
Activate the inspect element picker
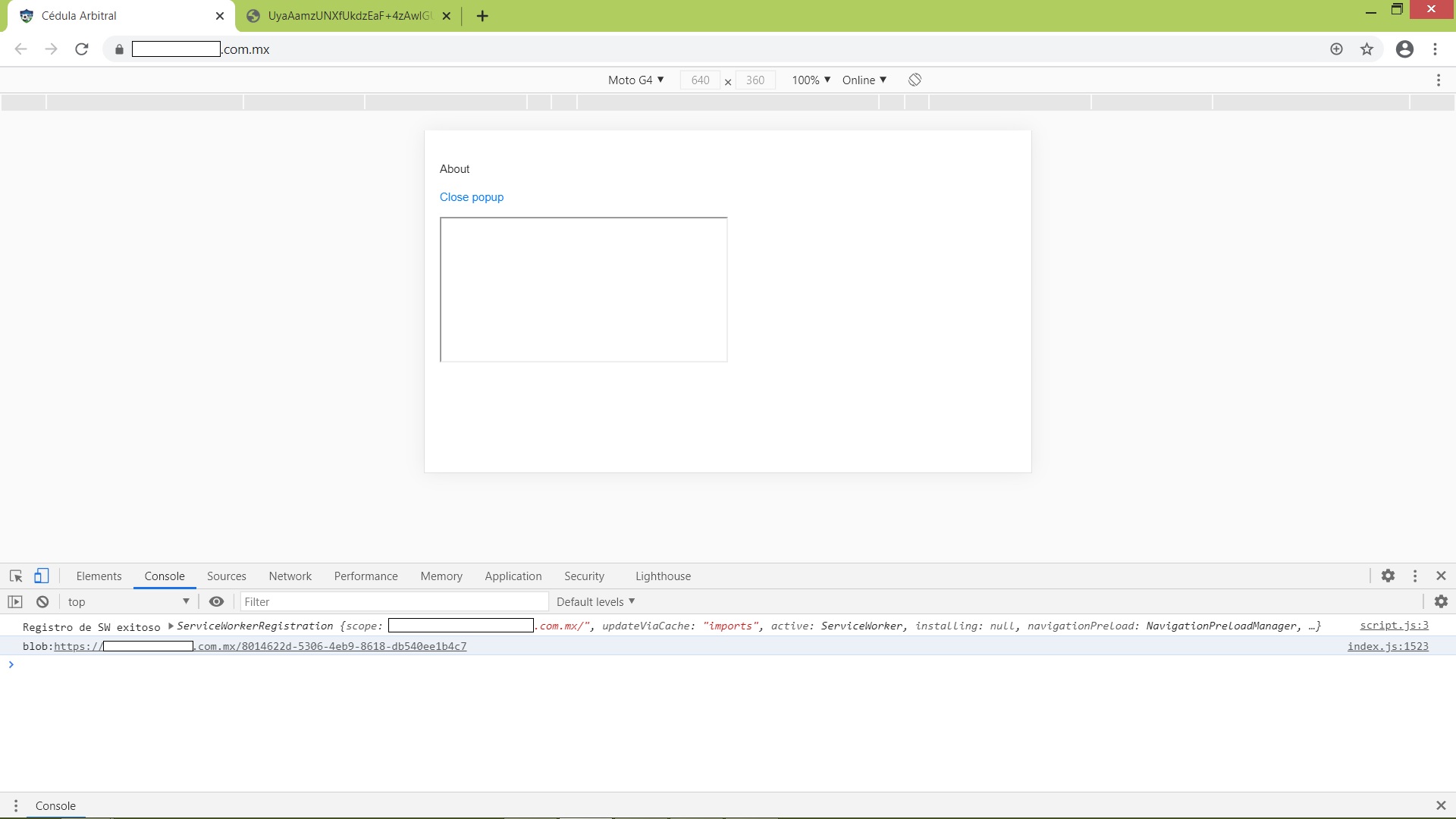16,576
